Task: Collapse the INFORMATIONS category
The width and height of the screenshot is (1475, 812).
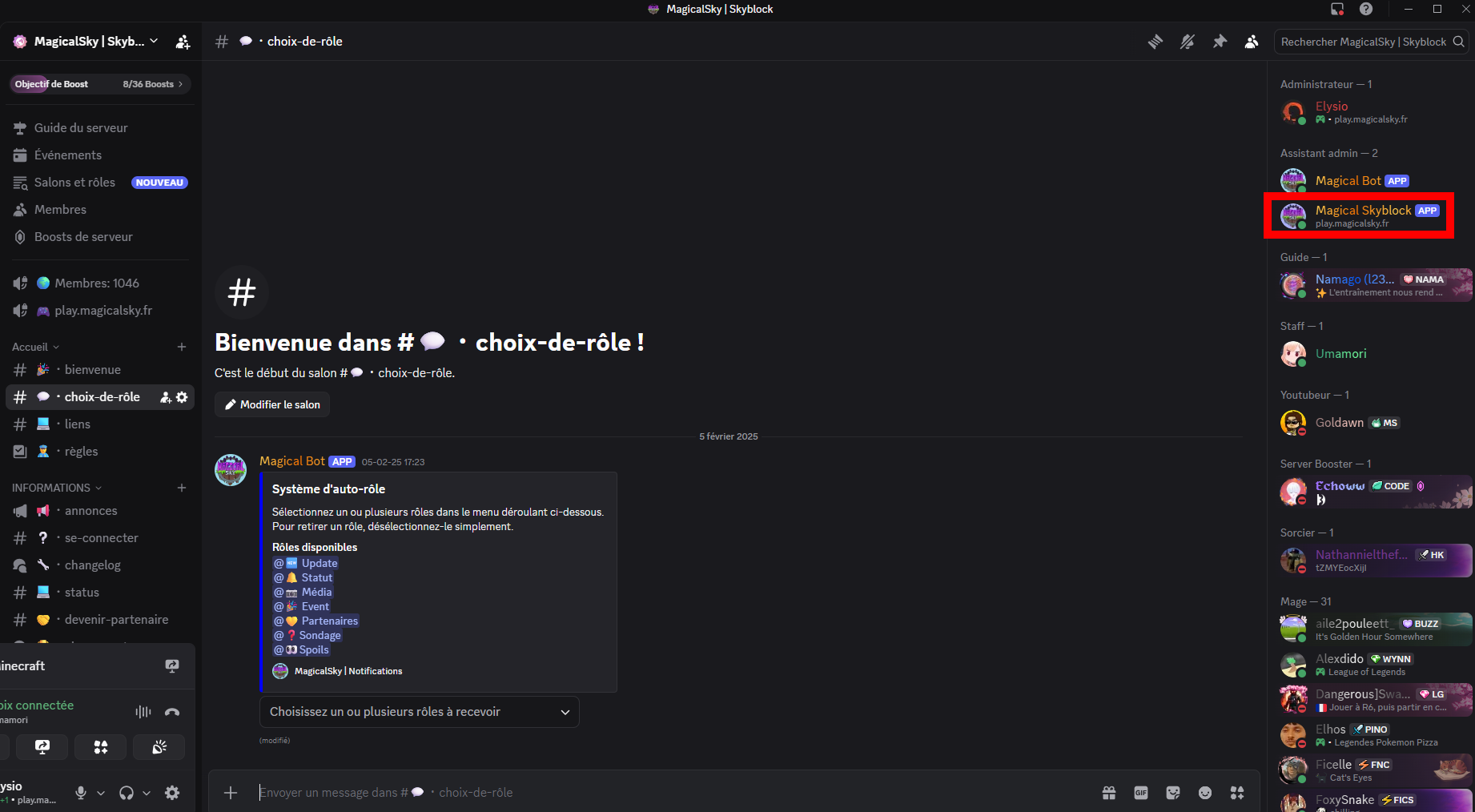Action: (57, 488)
